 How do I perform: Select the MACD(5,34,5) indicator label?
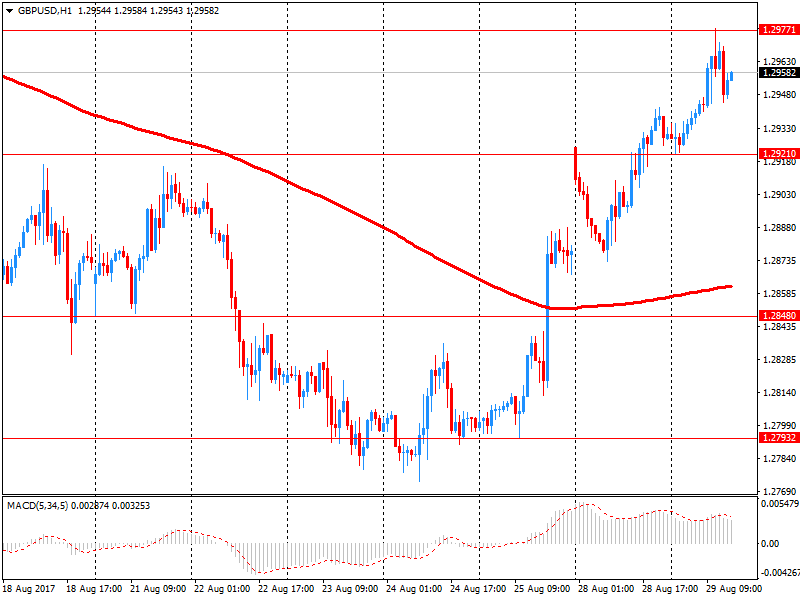point(37,506)
